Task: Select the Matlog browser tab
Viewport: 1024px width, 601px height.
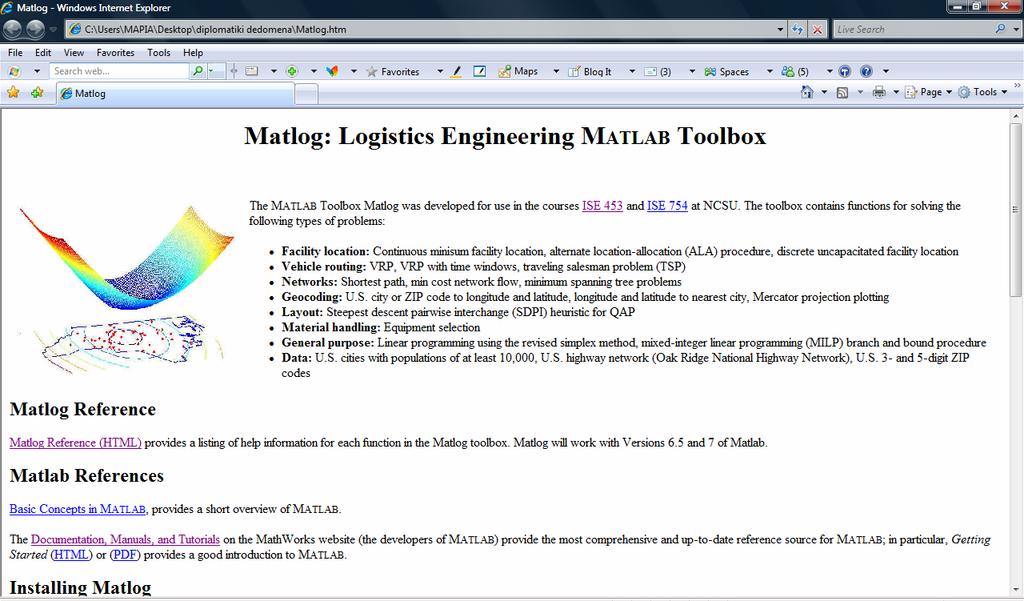Action: click(x=175, y=93)
